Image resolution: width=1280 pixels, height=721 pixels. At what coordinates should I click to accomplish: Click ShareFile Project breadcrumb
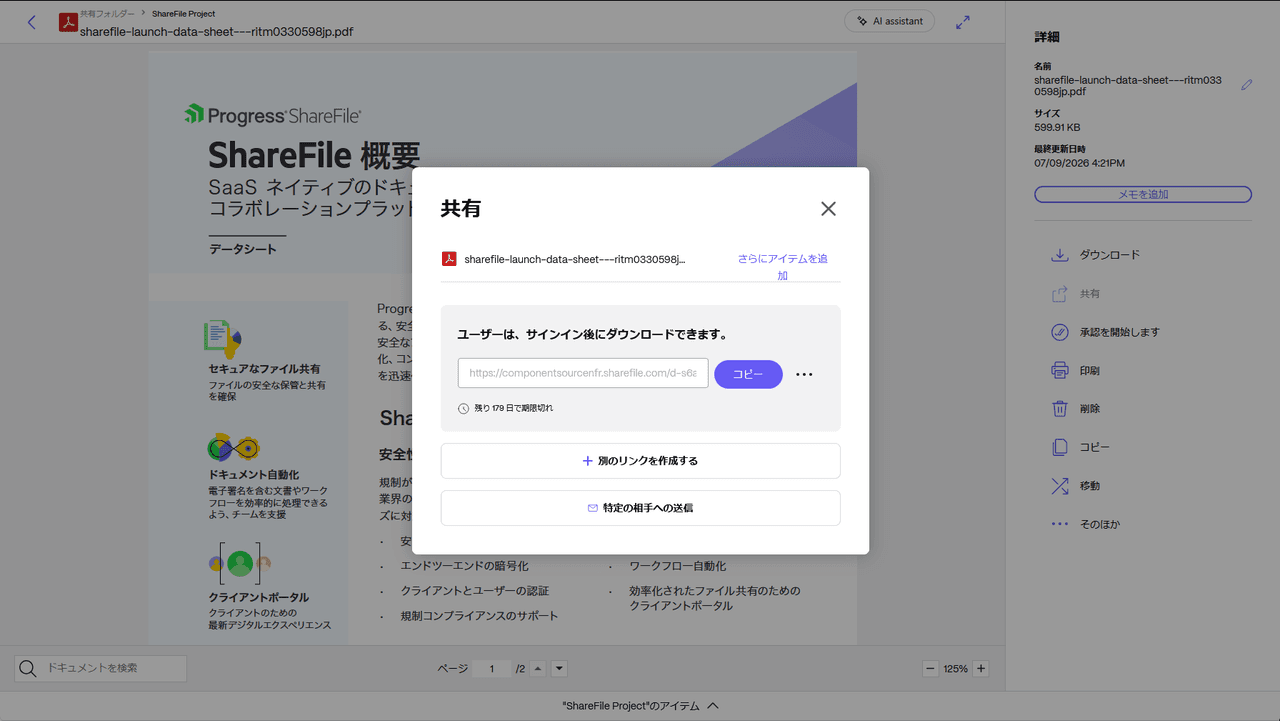pyautogui.click(x=183, y=14)
